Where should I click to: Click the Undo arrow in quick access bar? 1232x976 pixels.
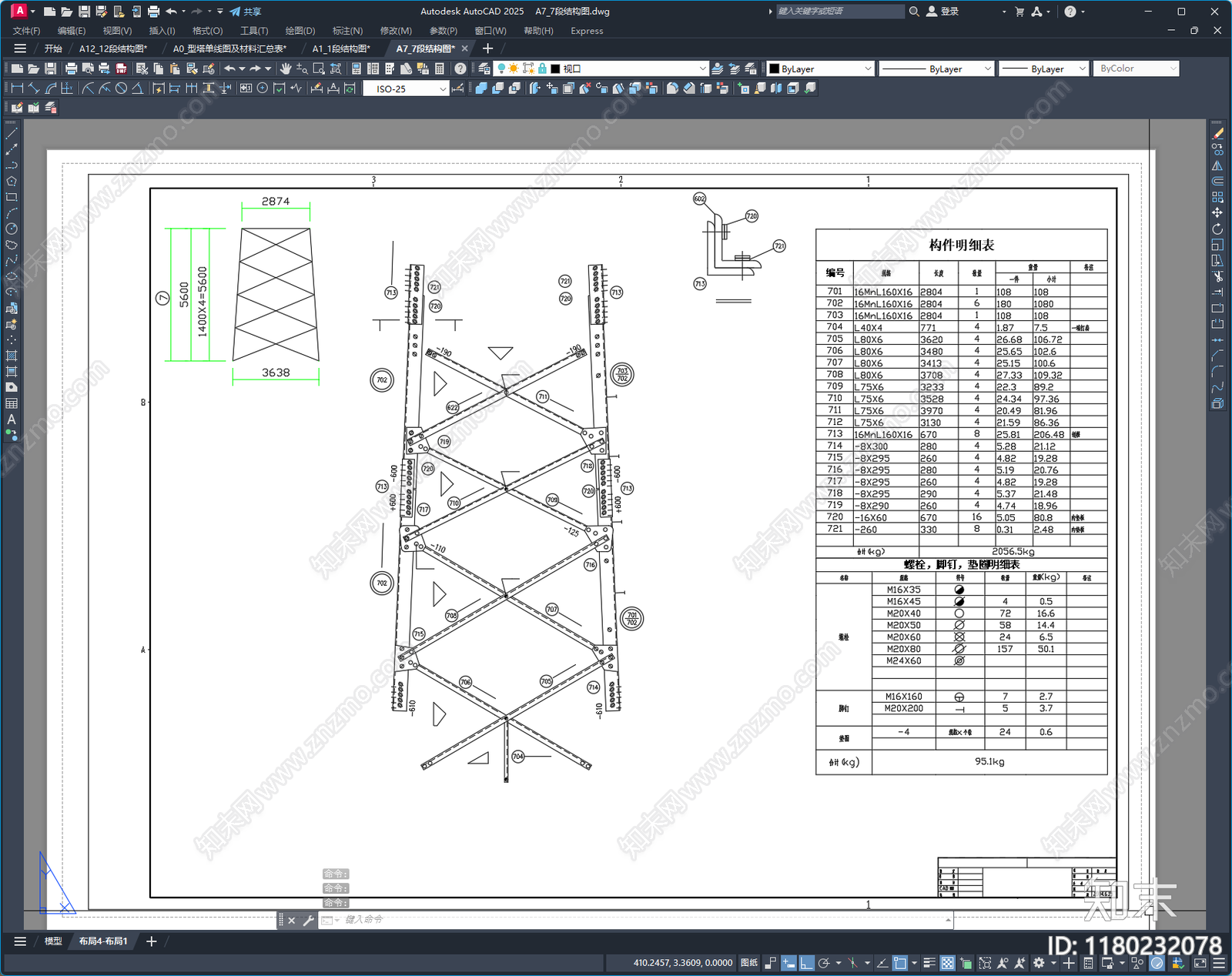[x=171, y=12]
